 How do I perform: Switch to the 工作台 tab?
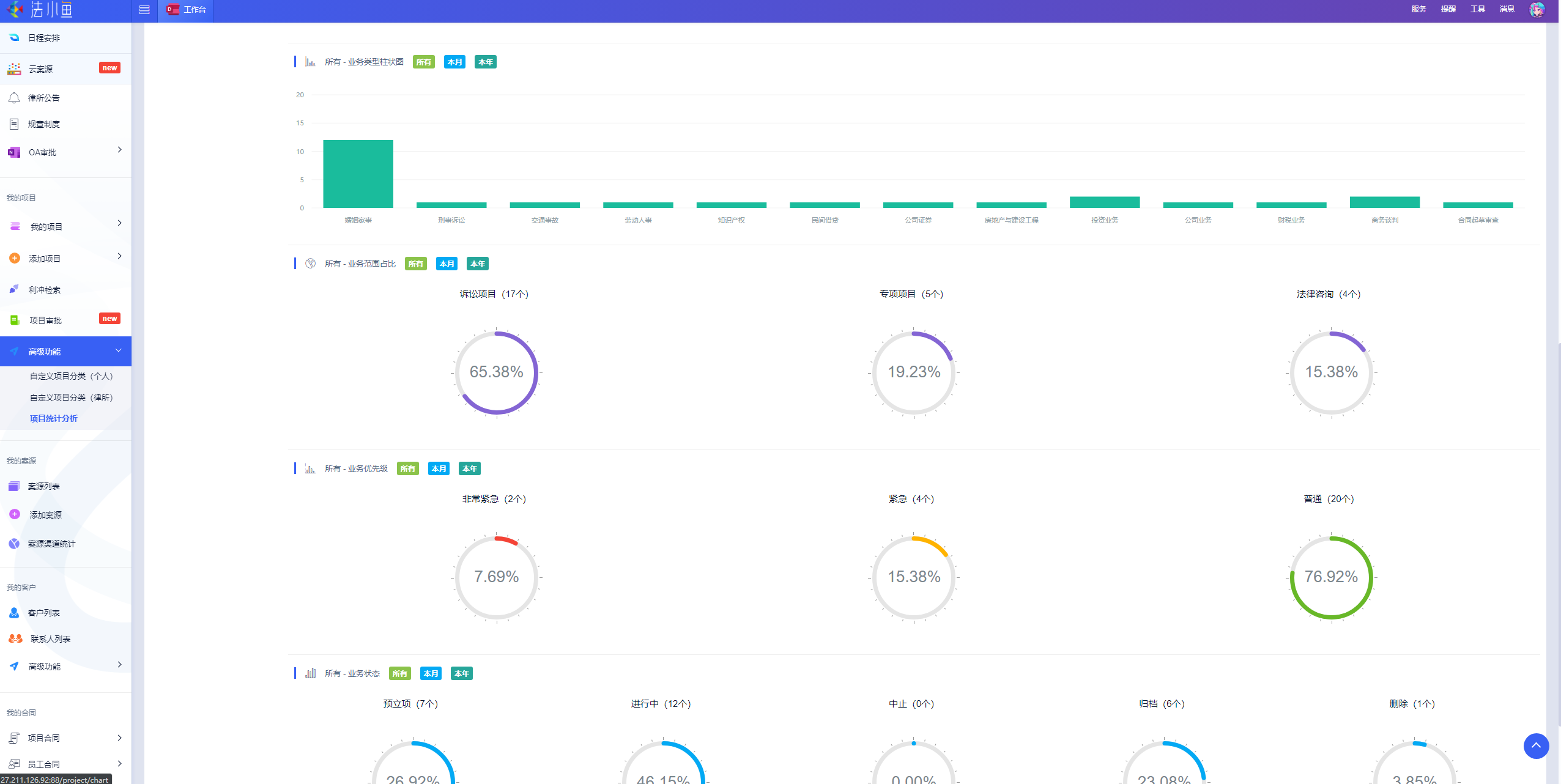pos(187,10)
